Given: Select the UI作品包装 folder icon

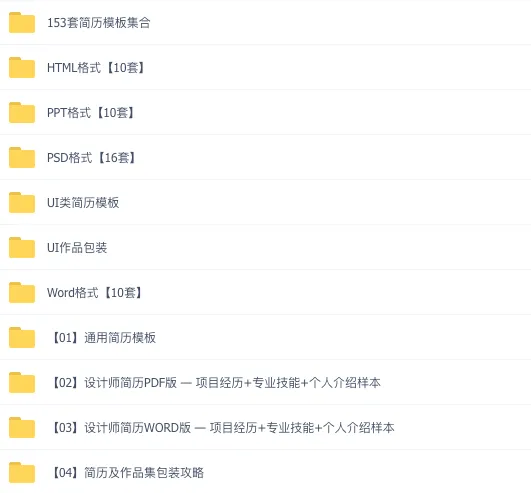Looking at the screenshot, I should (x=22, y=248).
